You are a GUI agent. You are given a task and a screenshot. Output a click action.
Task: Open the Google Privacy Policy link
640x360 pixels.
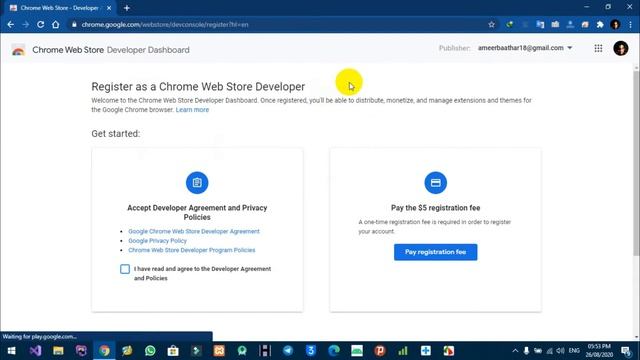point(158,240)
